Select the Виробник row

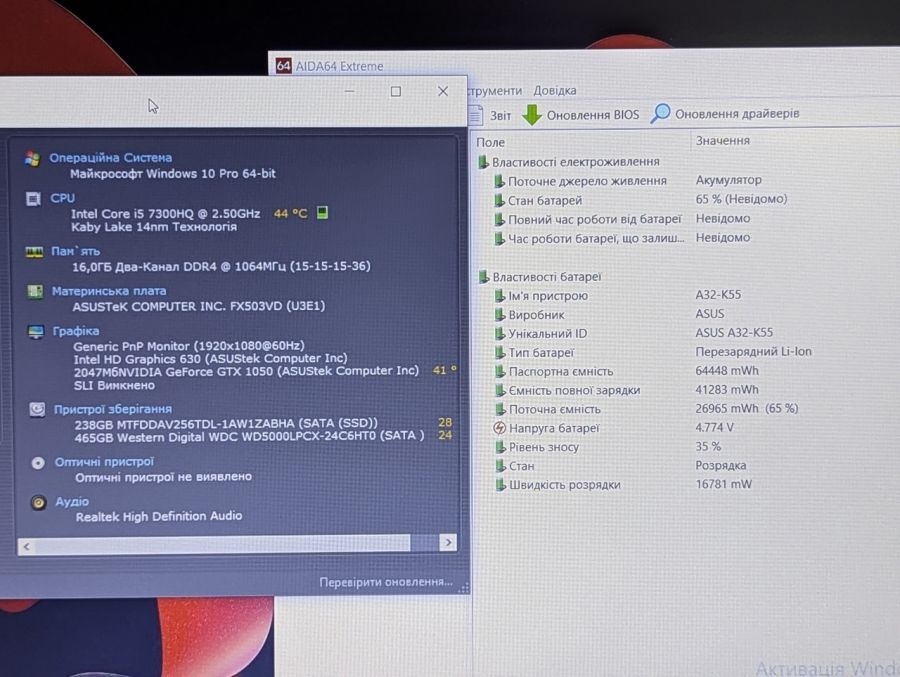click(610, 314)
